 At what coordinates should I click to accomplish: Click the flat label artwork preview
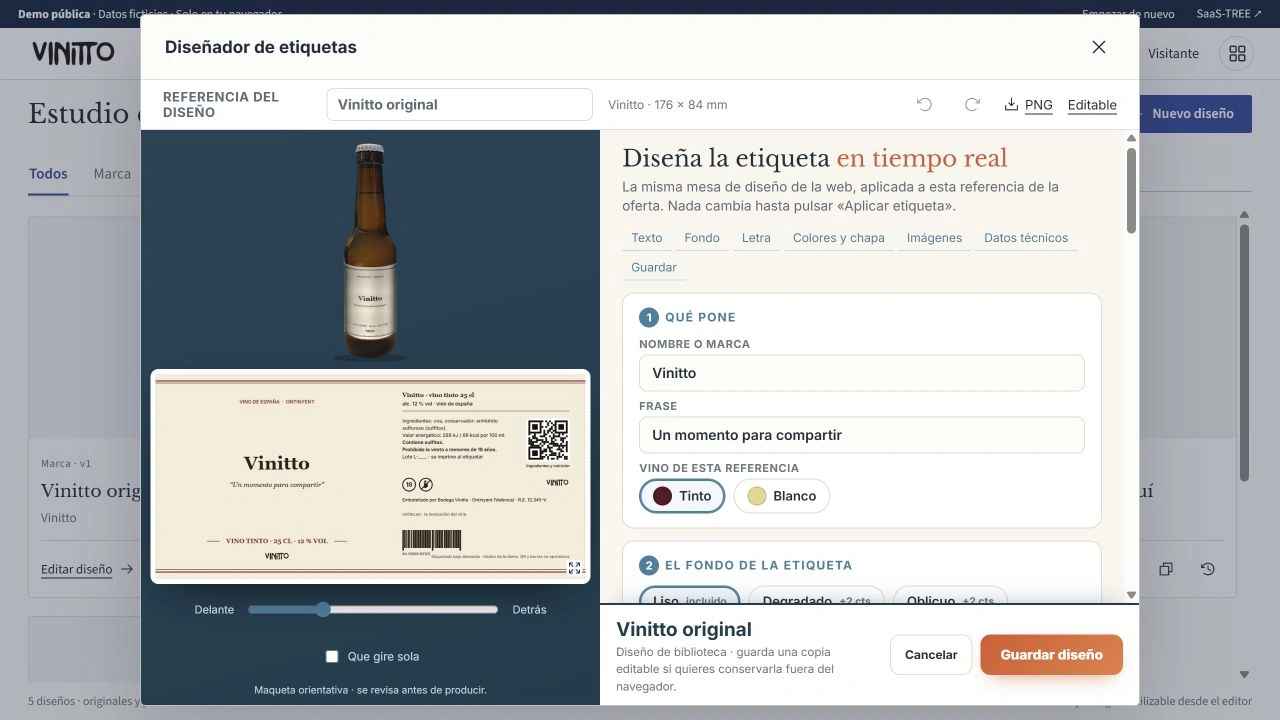pyautogui.click(x=370, y=476)
